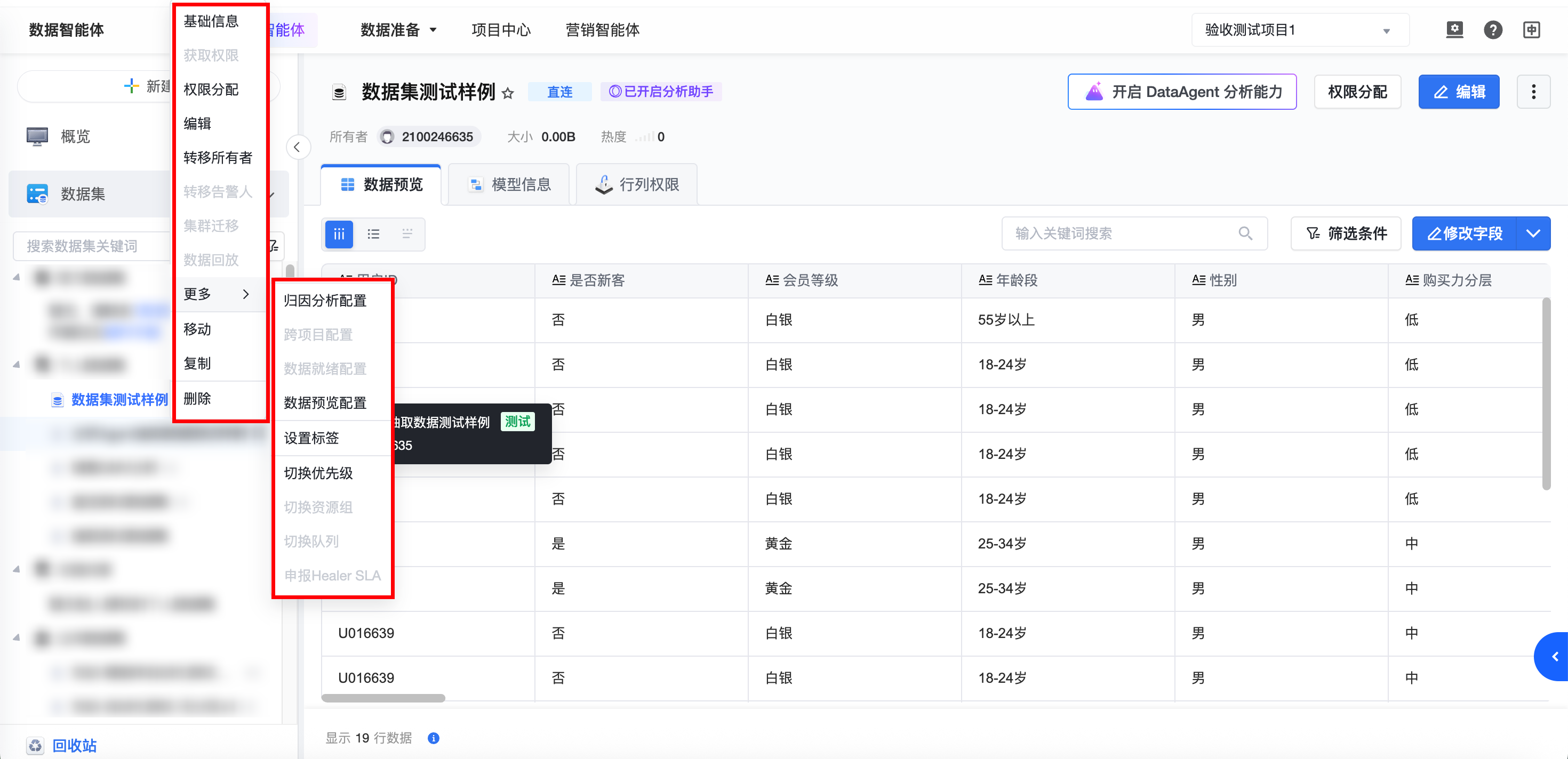This screenshot has height=759, width=1568.
Task: Click the info icon near row count
Action: 434,738
